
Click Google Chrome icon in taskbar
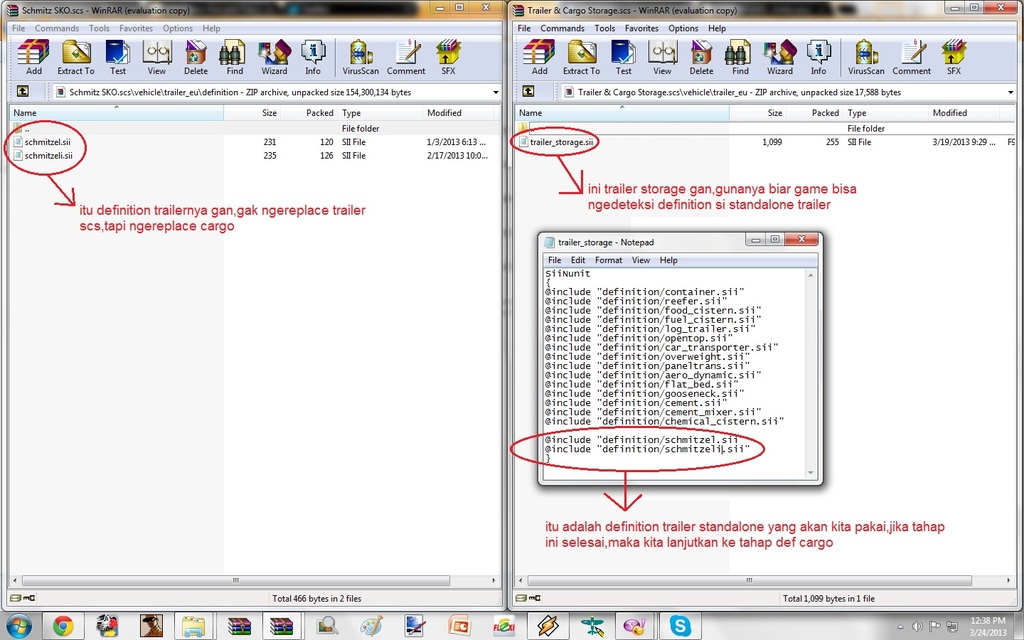[62, 626]
